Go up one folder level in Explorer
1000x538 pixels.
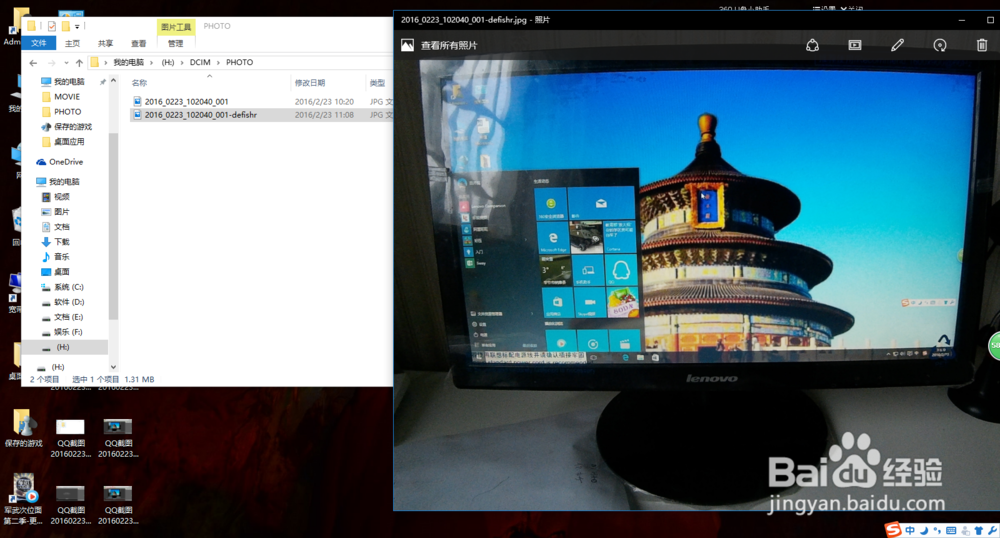79,62
